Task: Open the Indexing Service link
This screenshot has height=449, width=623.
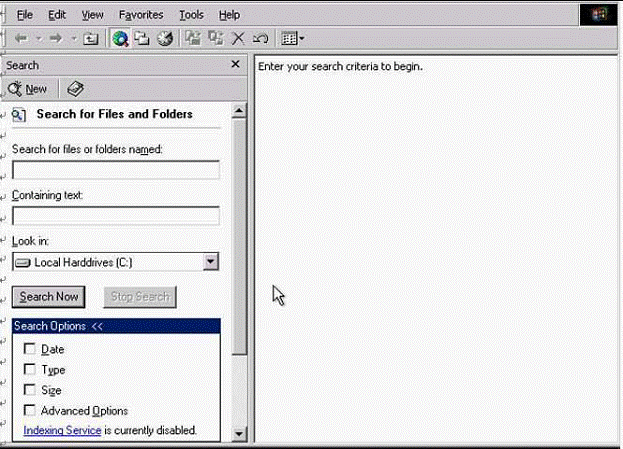Action: pos(62,430)
